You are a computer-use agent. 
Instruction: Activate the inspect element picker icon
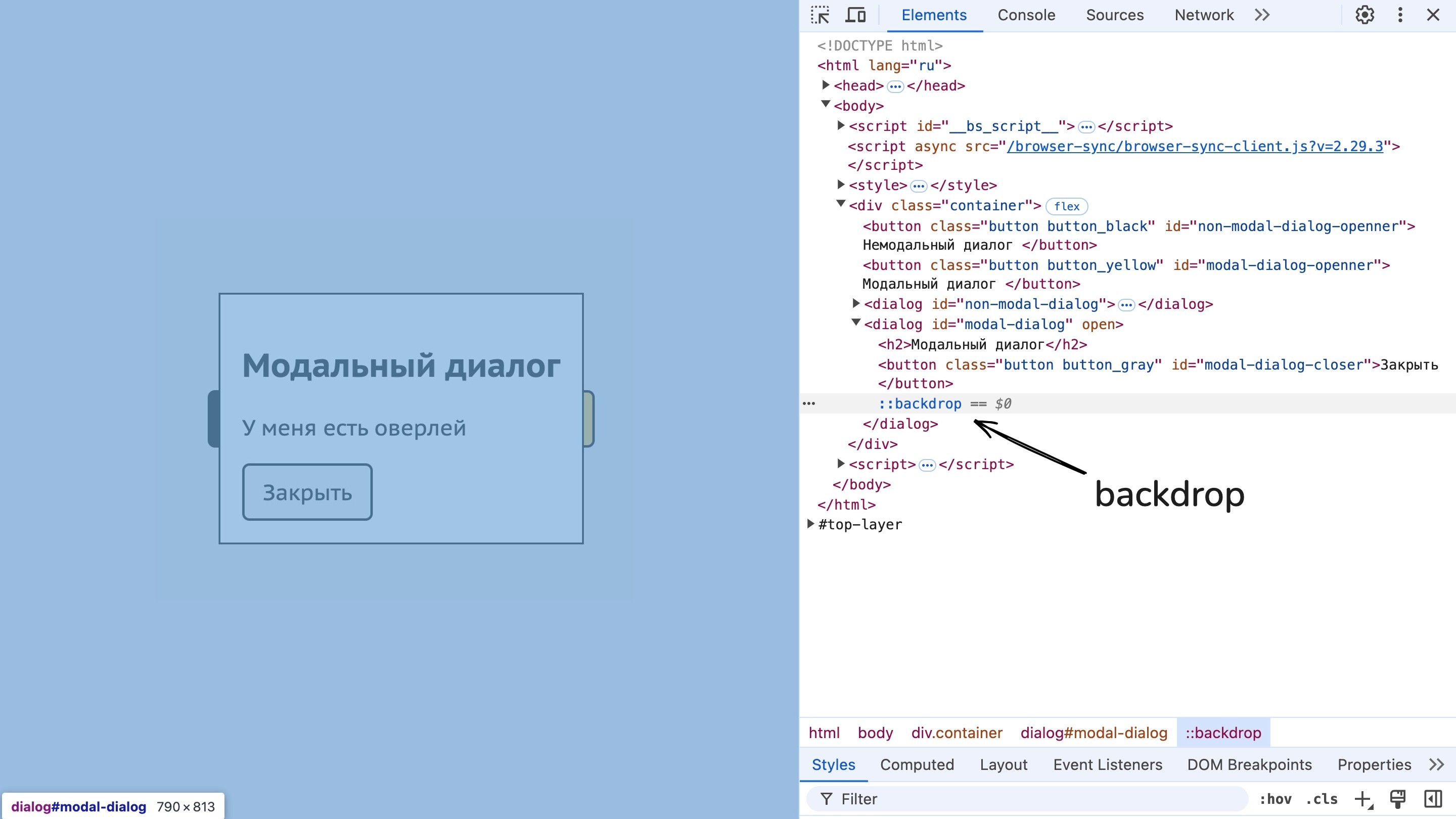pos(820,15)
